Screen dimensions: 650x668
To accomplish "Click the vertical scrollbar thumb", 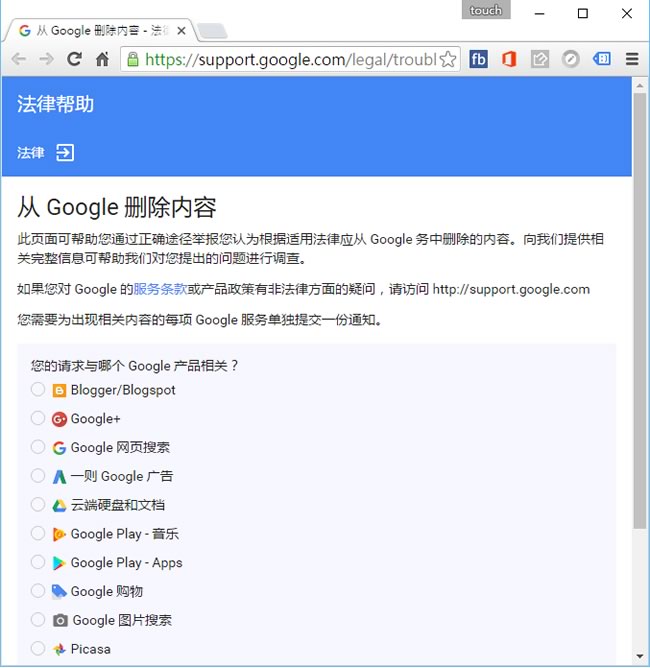I will pos(639,311).
